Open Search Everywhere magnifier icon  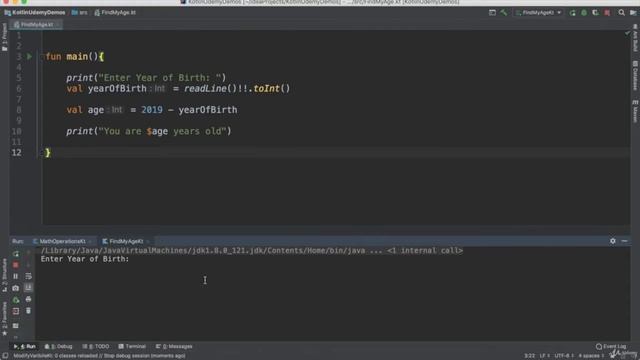pos(621,13)
